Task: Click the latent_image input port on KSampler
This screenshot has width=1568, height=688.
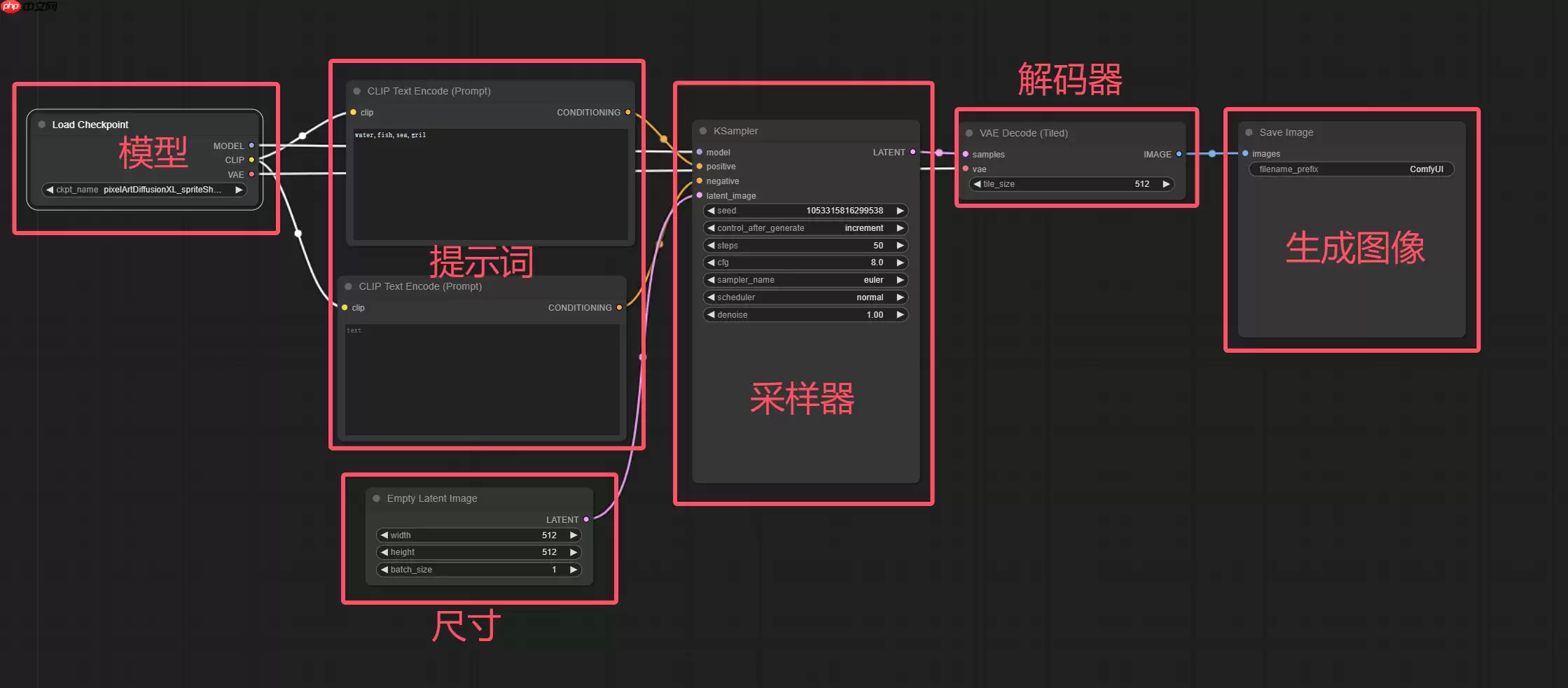Action: click(x=698, y=195)
